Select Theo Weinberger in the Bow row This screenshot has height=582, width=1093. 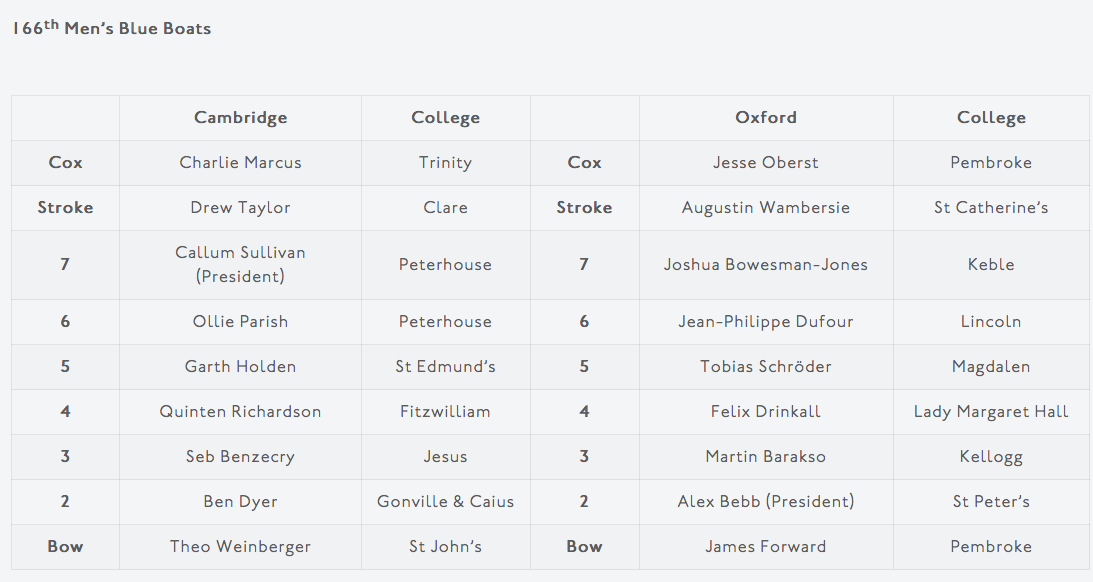click(x=240, y=547)
